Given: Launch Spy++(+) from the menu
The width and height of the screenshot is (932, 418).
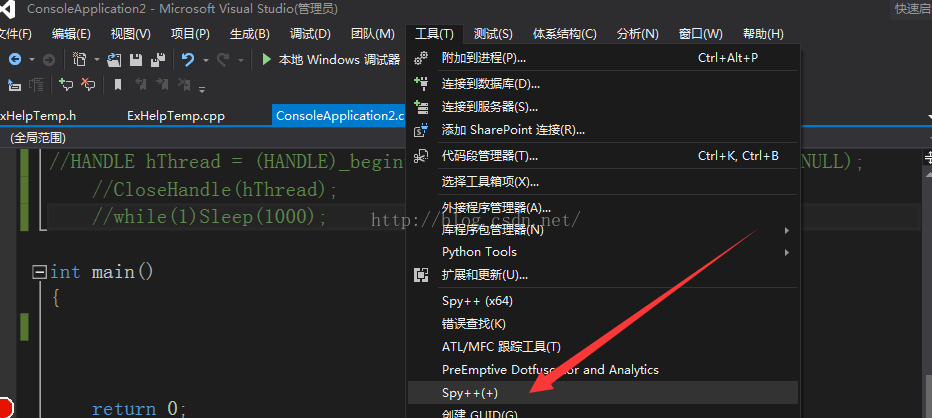Looking at the screenshot, I should (603, 393).
